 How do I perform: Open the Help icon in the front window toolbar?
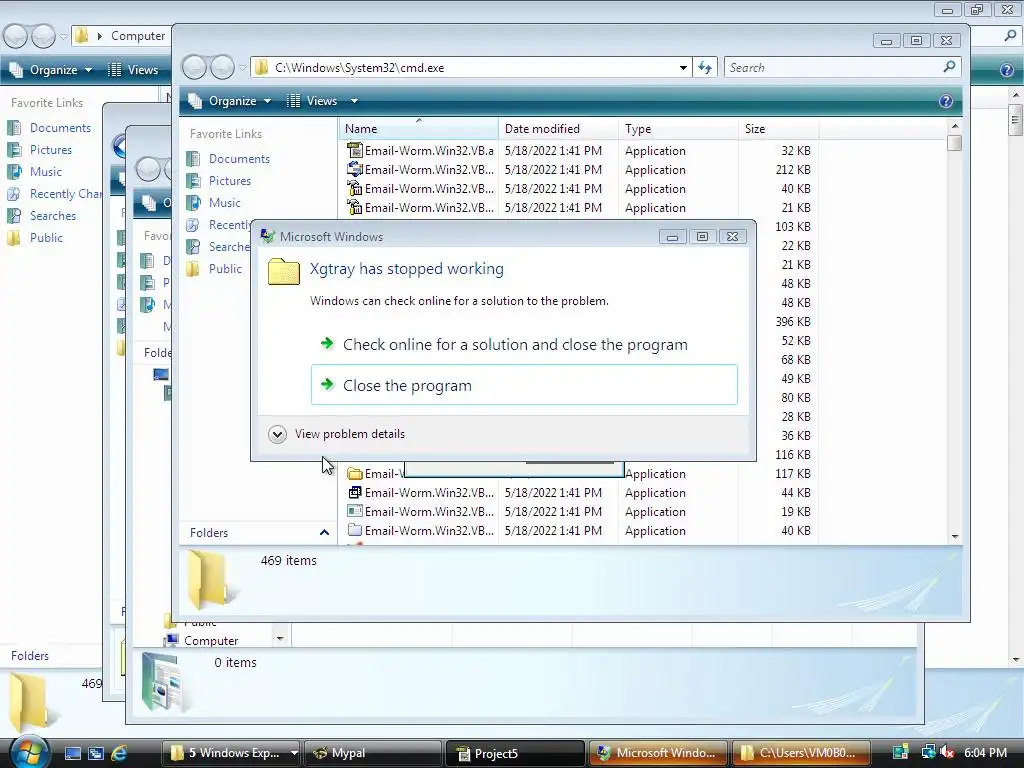coord(946,101)
